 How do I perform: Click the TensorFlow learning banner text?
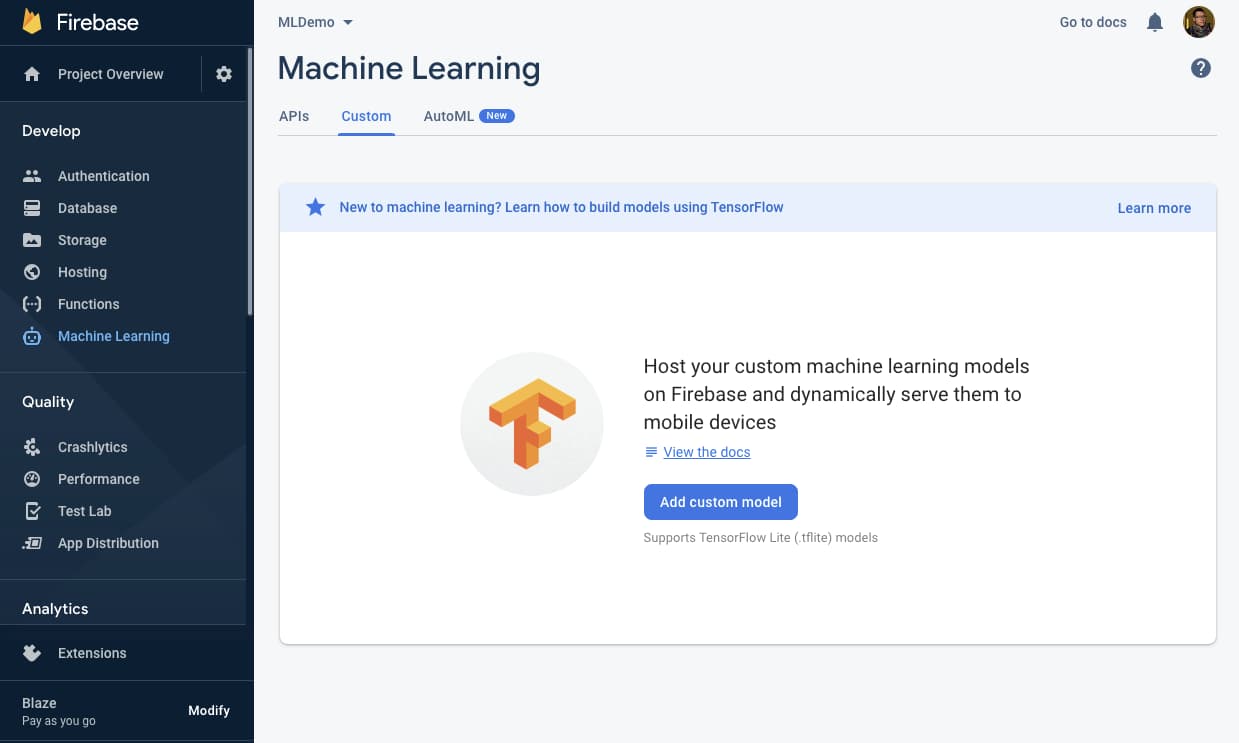tap(561, 207)
